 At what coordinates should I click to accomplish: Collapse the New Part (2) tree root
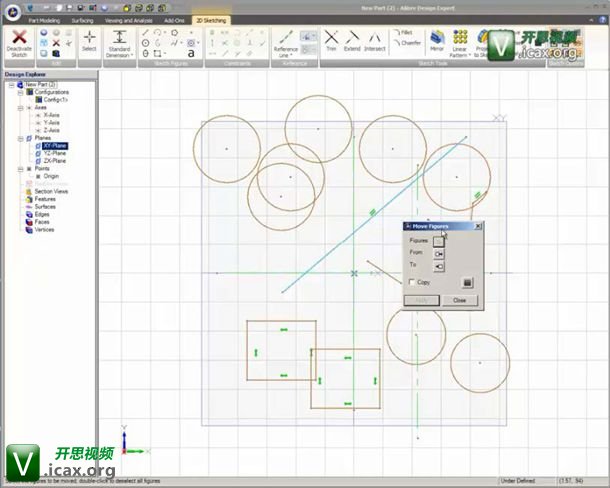click(11, 85)
